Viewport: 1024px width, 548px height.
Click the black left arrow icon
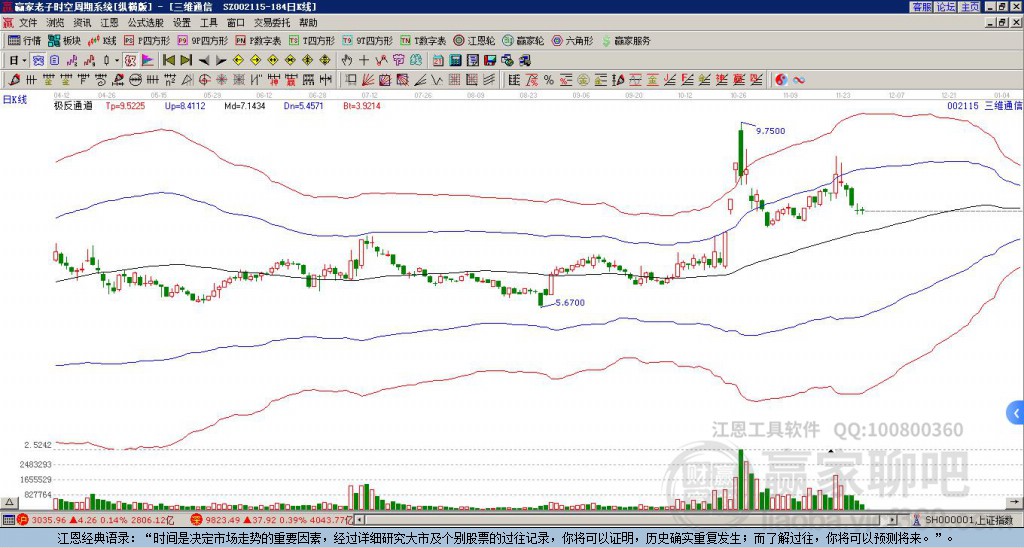204,61
